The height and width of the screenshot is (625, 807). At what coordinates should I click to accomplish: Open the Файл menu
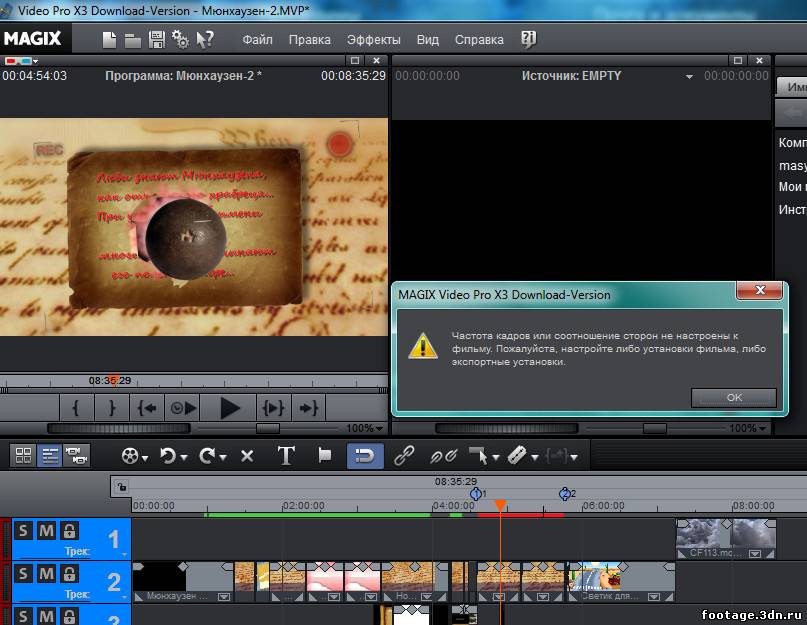pyautogui.click(x=257, y=40)
